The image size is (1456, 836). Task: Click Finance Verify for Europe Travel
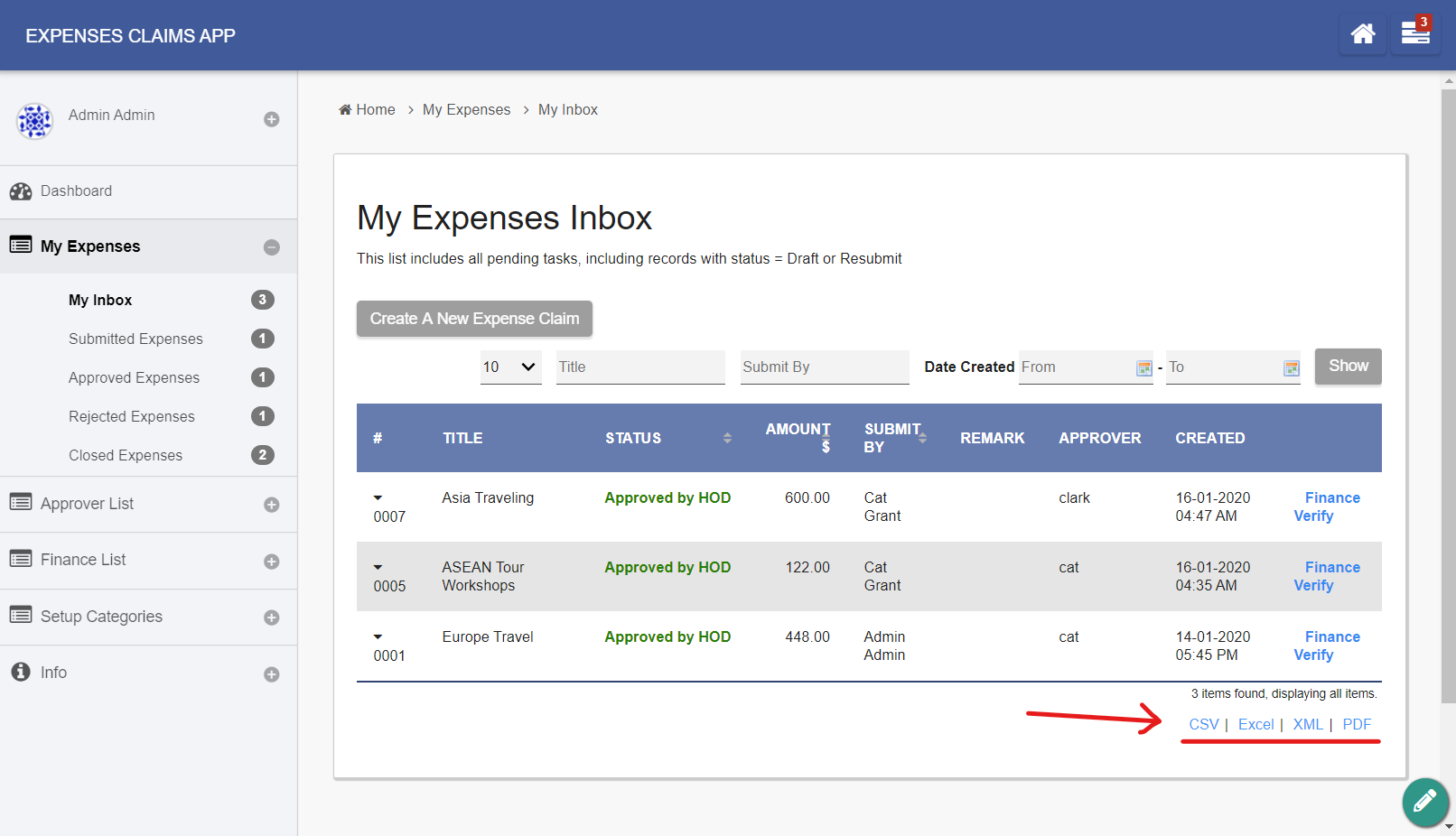tap(1326, 646)
